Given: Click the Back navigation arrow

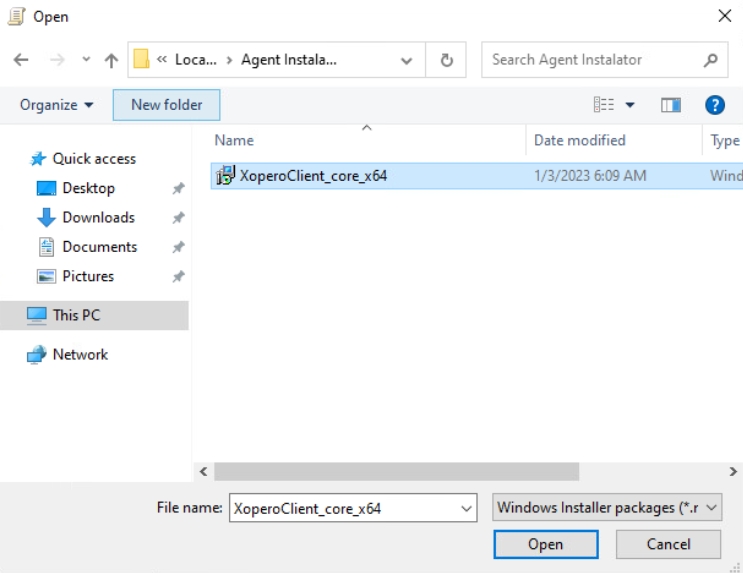Looking at the screenshot, I should click(21, 60).
